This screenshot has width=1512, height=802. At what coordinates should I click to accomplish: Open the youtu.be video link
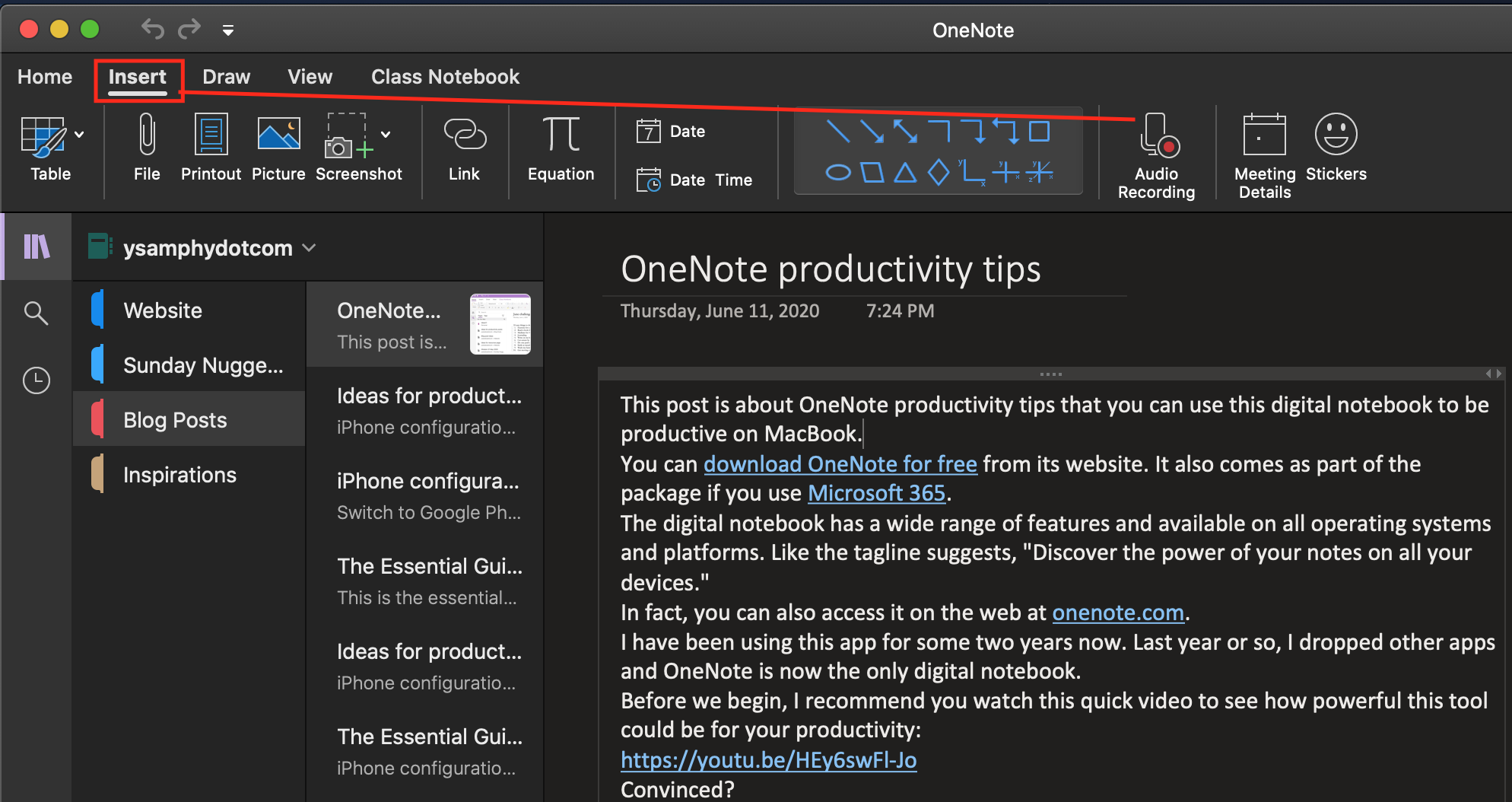pos(768,760)
